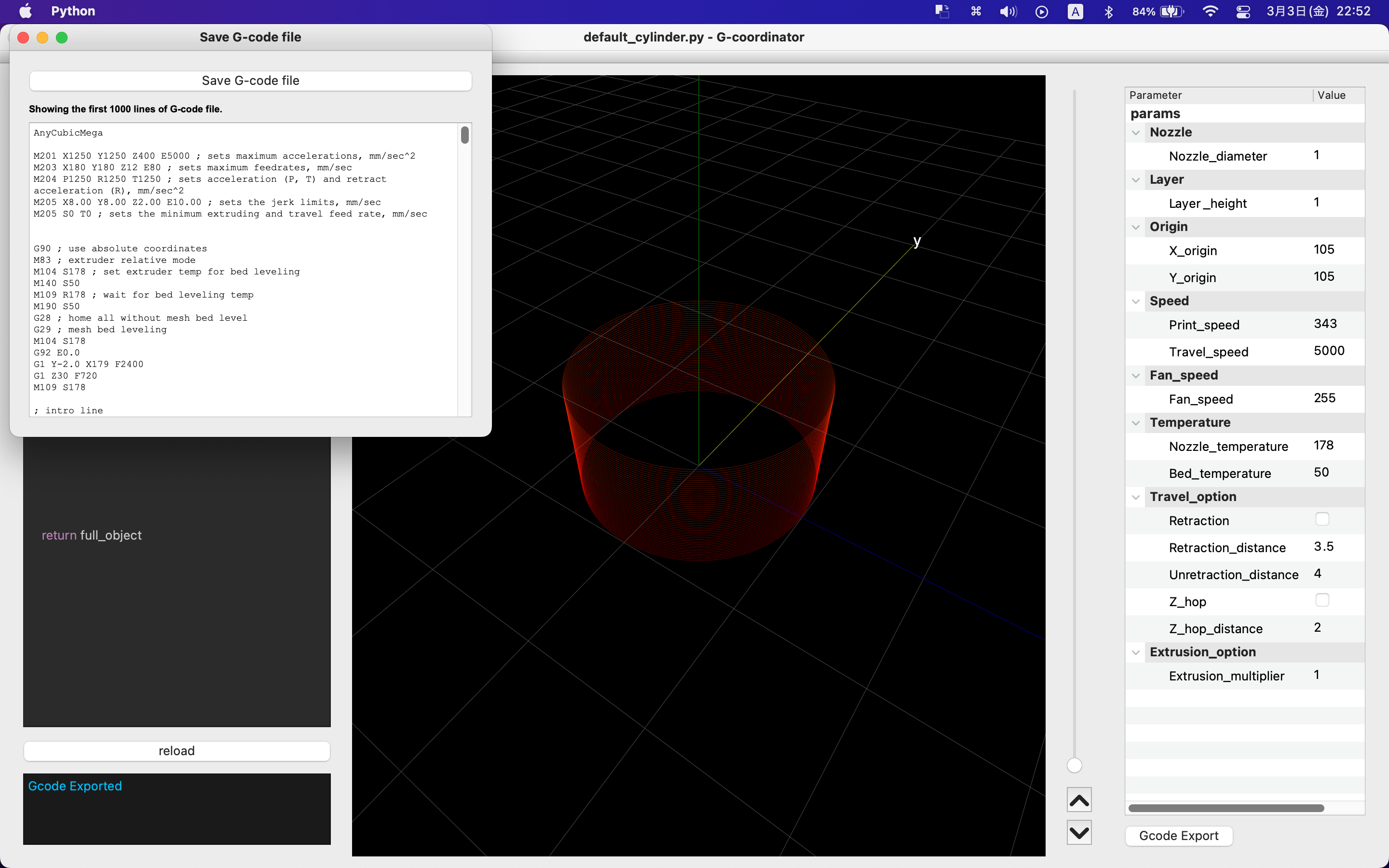Screen dimensions: 1389x868
Task: Click the layer preview slider handle
Action: tap(1074, 765)
